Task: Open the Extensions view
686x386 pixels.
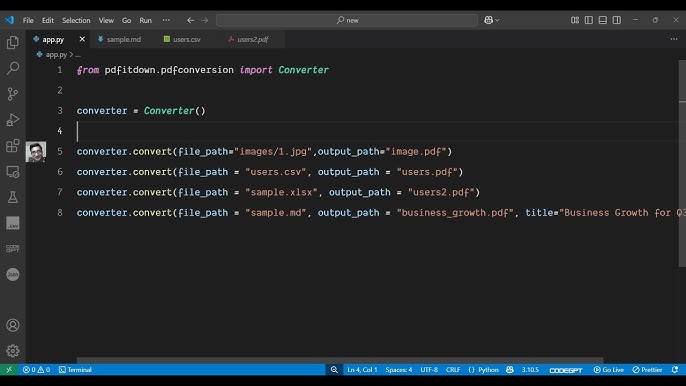Action: (13, 145)
